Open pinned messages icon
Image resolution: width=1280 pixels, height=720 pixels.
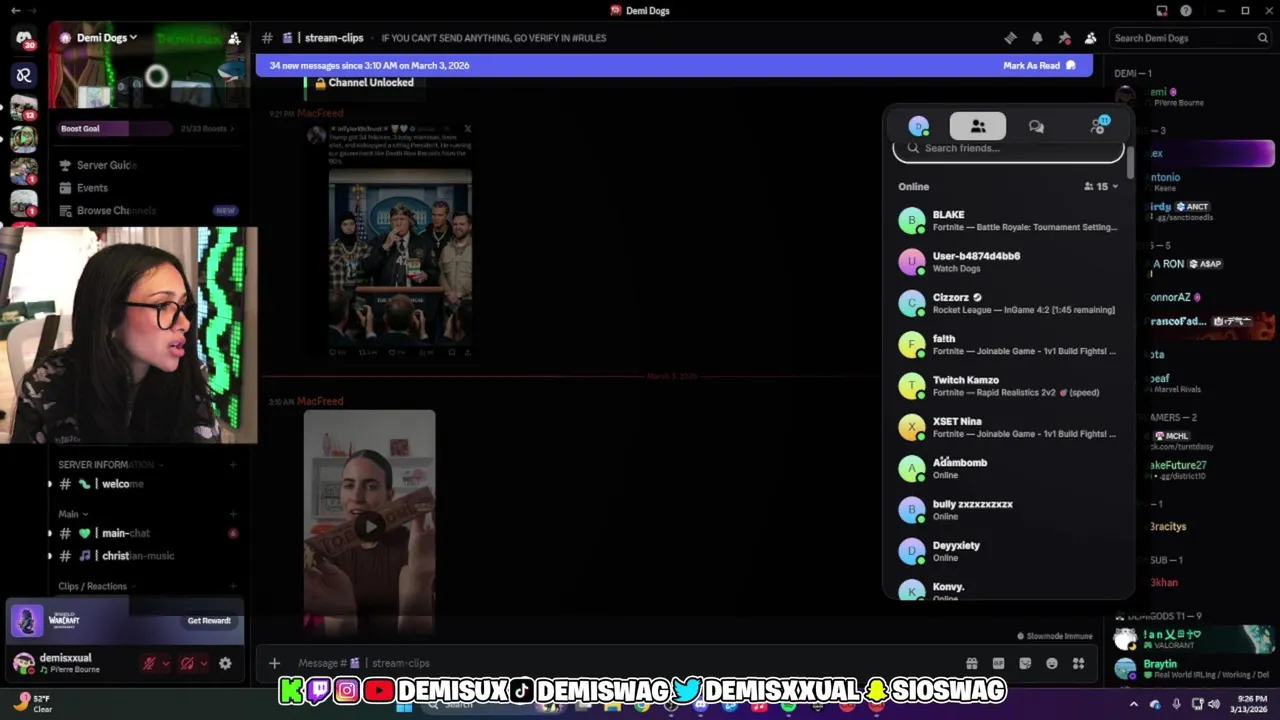click(1064, 38)
